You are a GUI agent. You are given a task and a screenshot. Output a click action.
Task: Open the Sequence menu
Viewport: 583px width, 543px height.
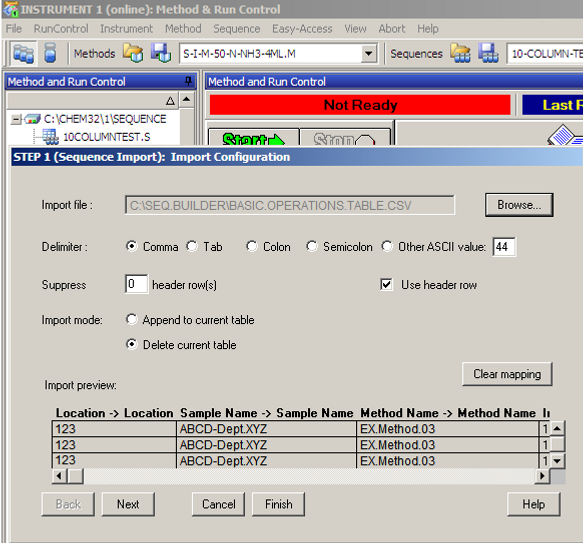click(236, 29)
